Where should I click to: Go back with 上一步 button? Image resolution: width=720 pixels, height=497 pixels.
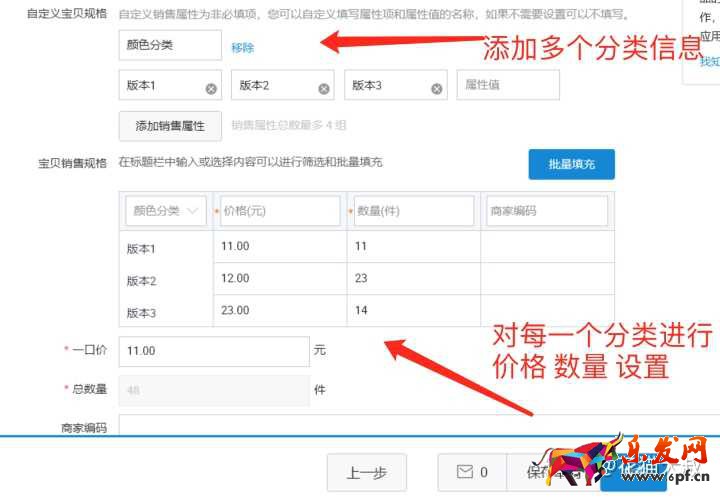pyautogui.click(x=366, y=473)
